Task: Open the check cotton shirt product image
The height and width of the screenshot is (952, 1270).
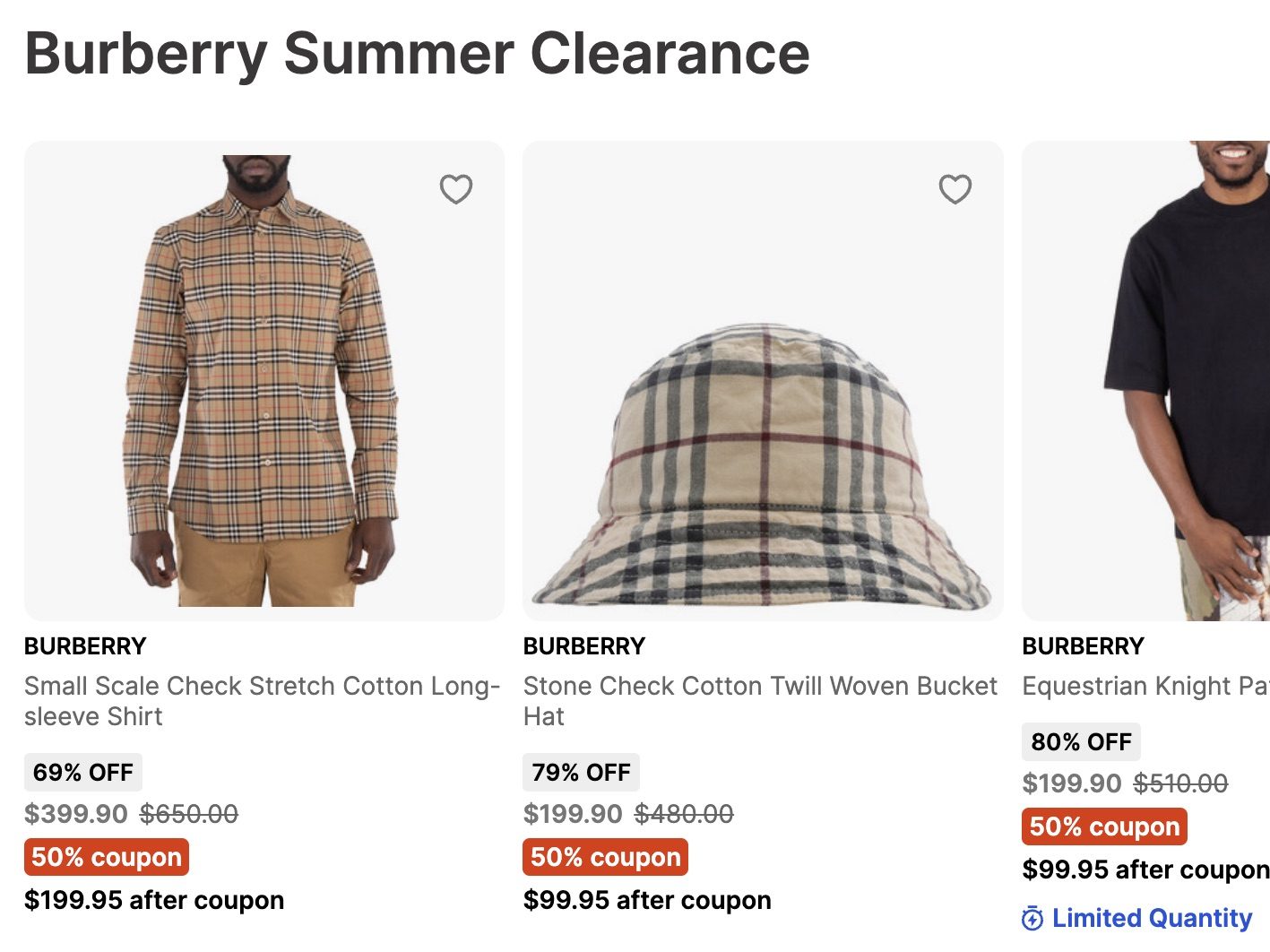Action: tap(264, 381)
